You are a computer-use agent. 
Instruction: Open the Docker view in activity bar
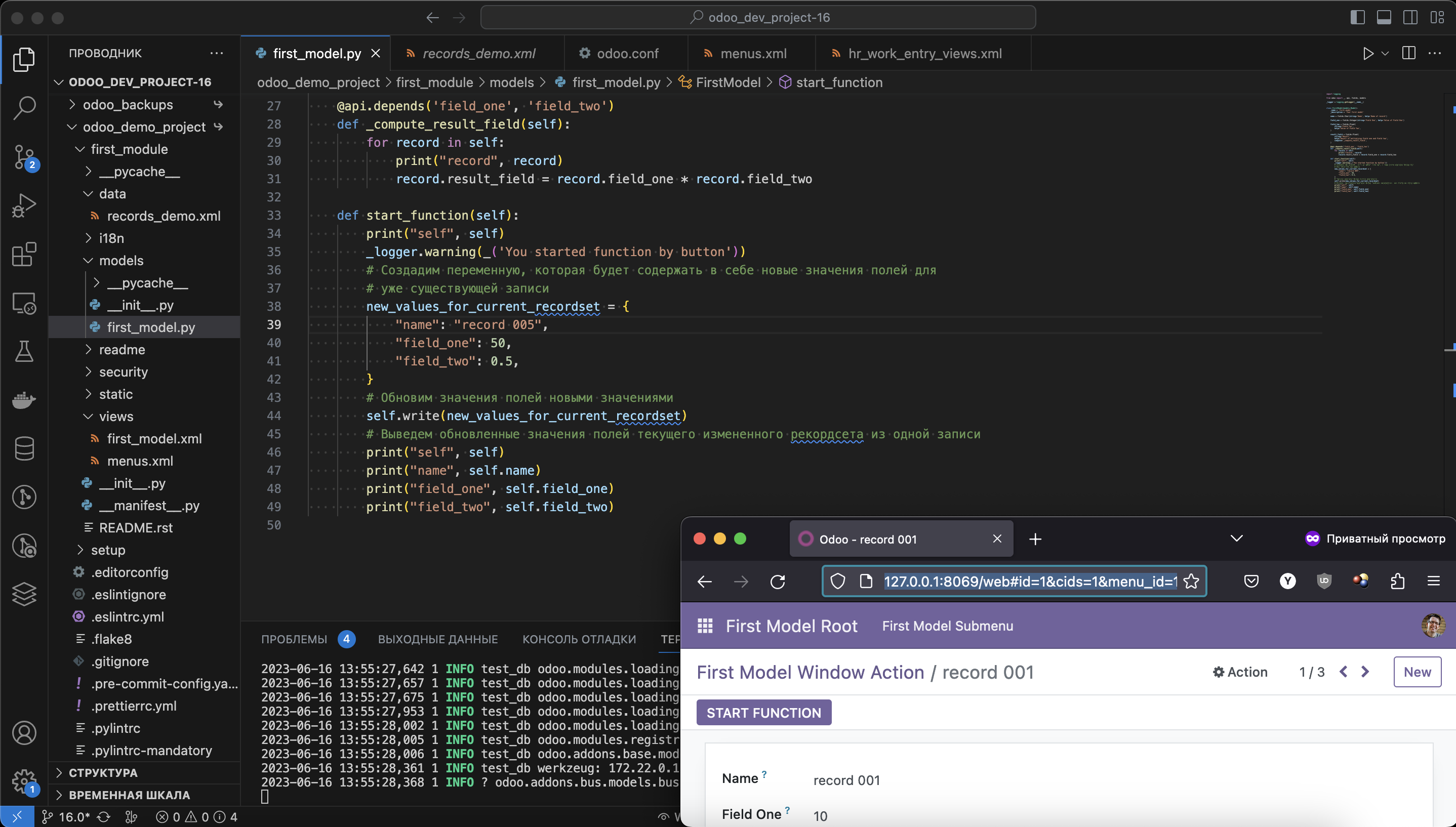pos(24,400)
